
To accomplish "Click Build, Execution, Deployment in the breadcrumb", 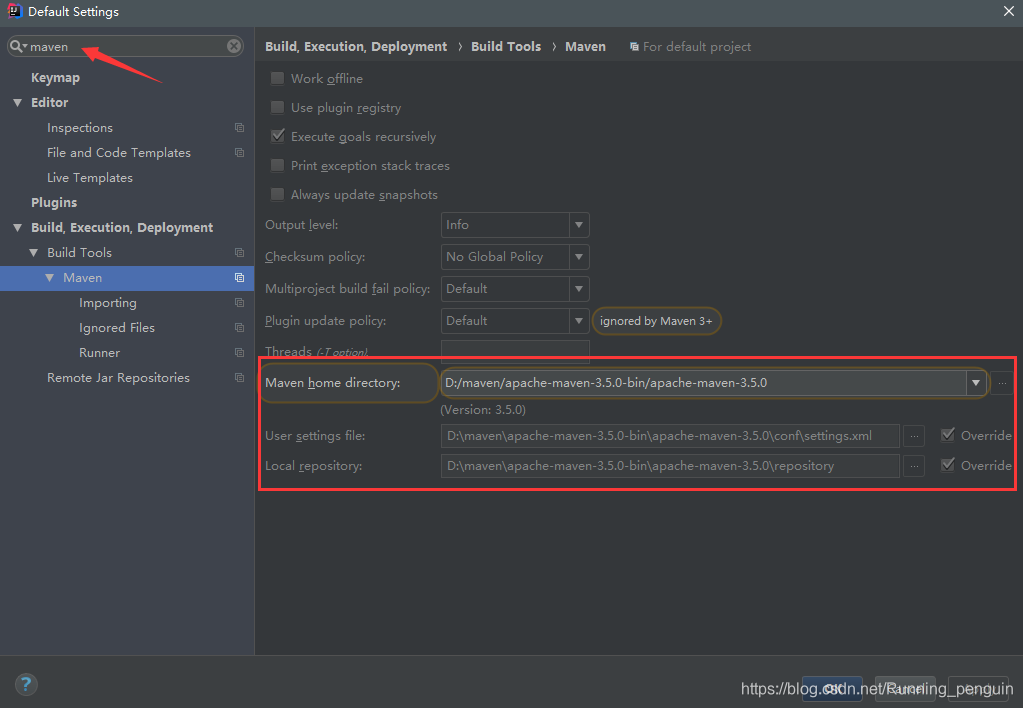I will pos(356,46).
